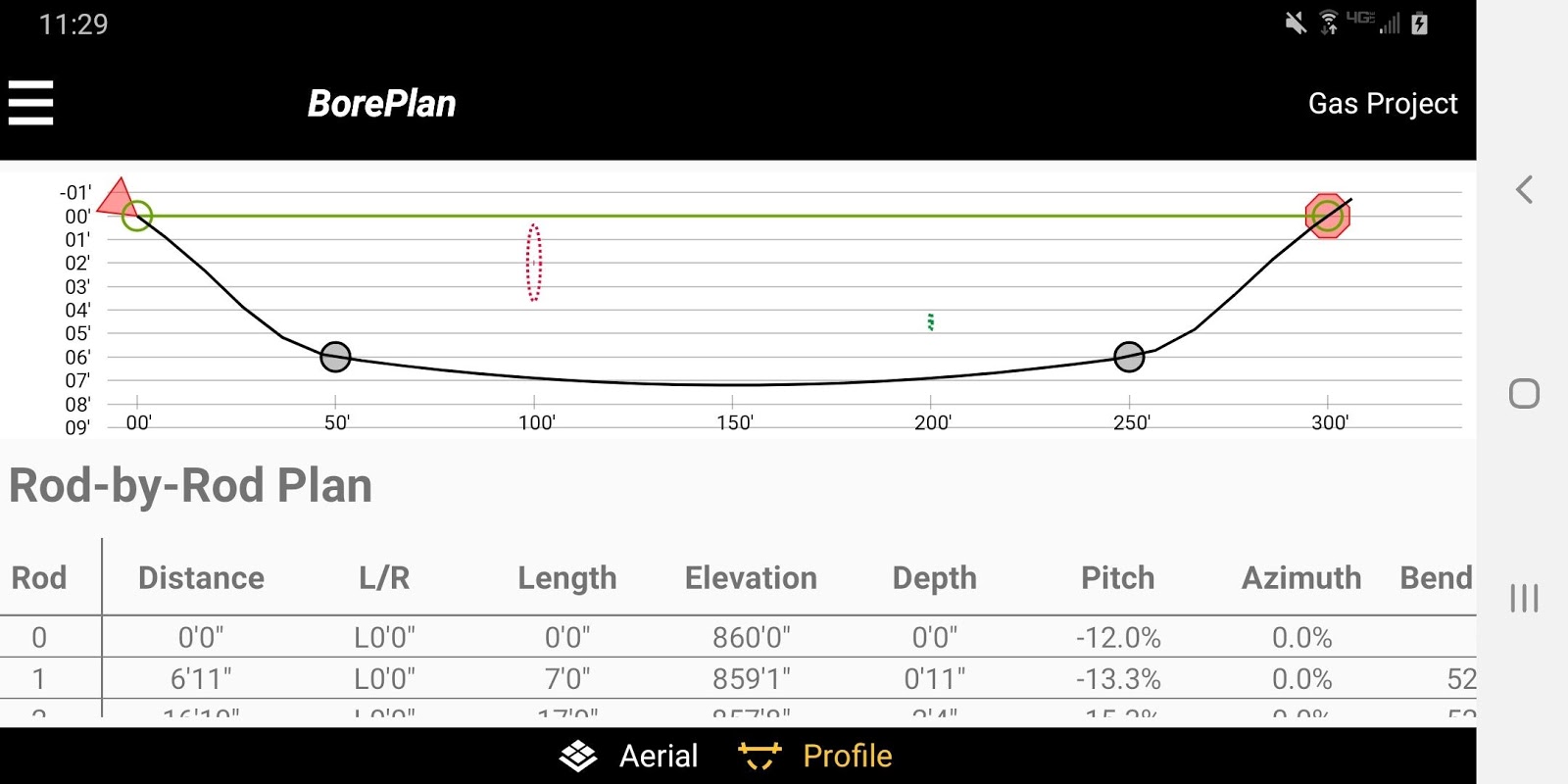This screenshot has width=1568, height=784.
Task: Select the gray waypoint near 50'
Action: (335, 357)
